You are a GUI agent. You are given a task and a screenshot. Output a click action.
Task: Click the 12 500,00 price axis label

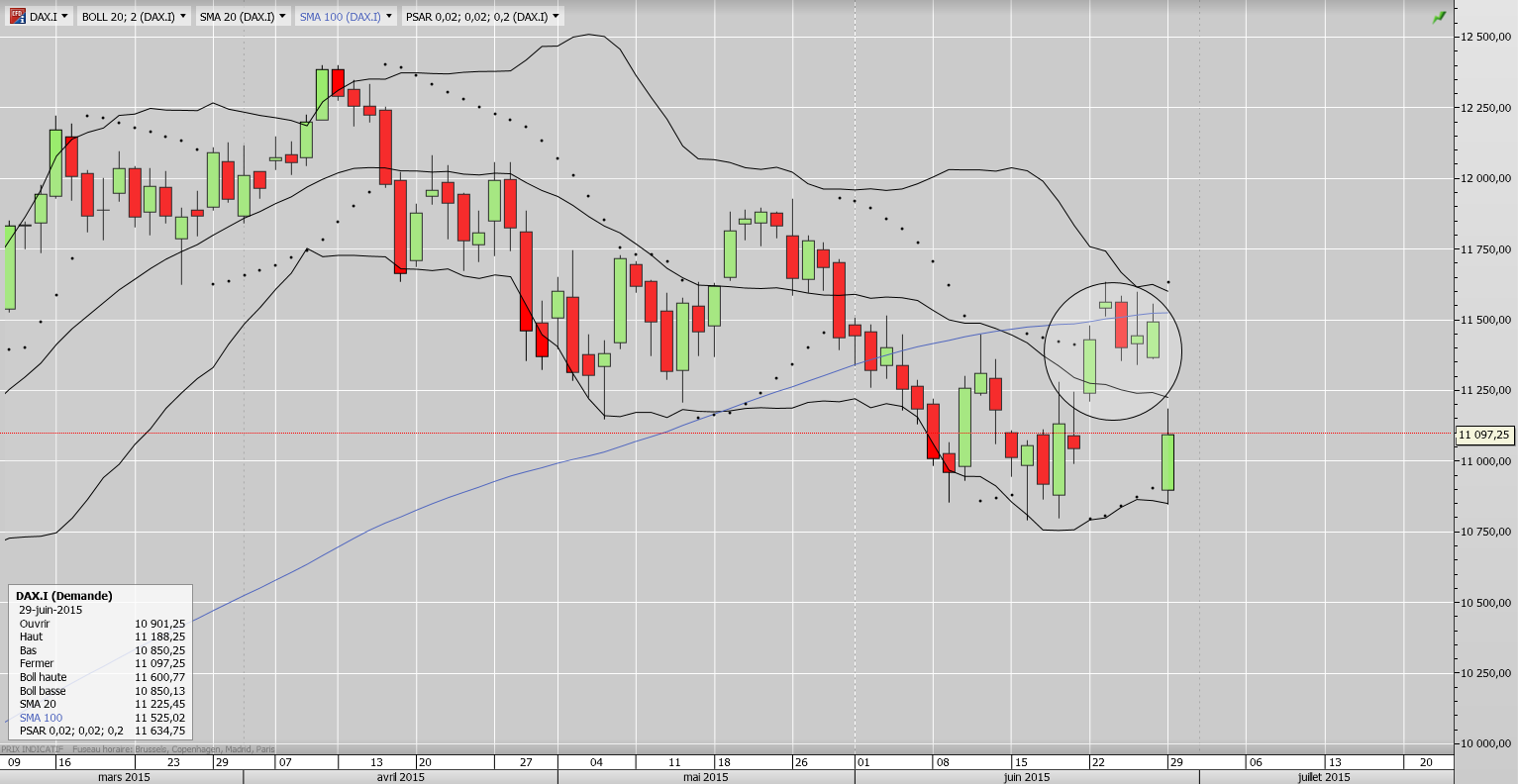[x=1486, y=37]
